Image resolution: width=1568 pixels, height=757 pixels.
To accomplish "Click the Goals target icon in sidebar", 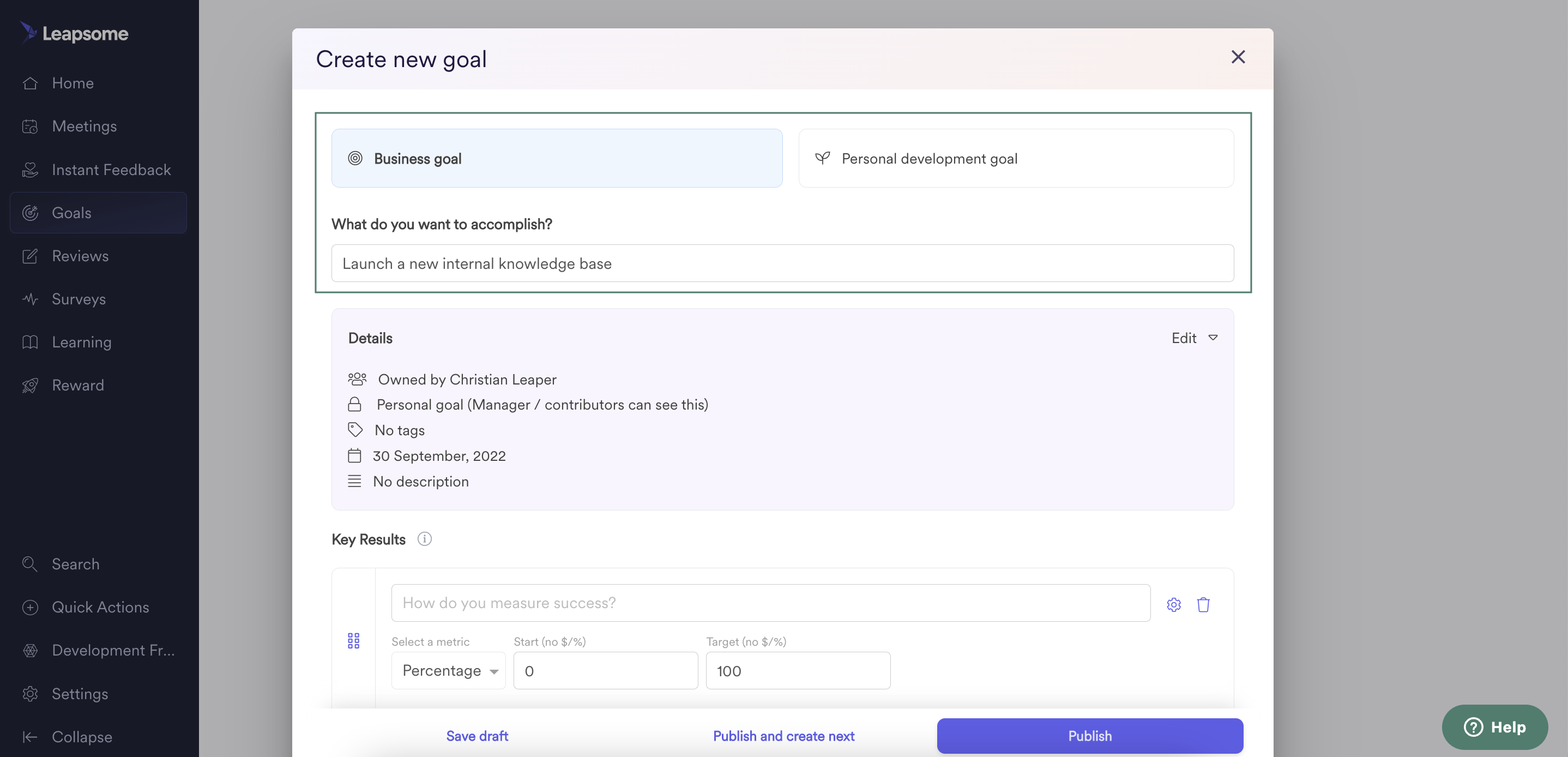I will coord(30,213).
